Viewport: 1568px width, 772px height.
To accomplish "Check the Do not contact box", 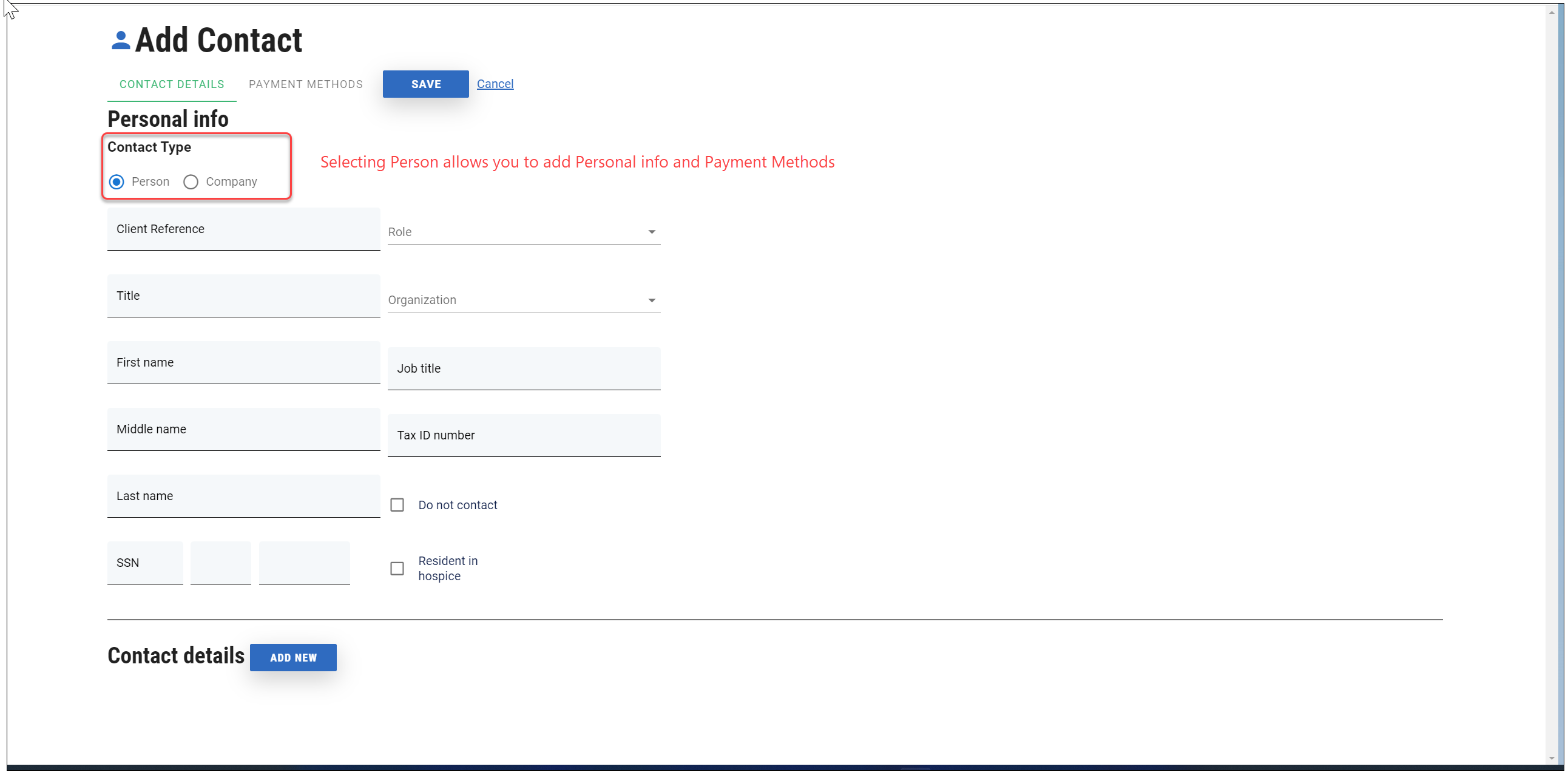I will tap(397, 506).
